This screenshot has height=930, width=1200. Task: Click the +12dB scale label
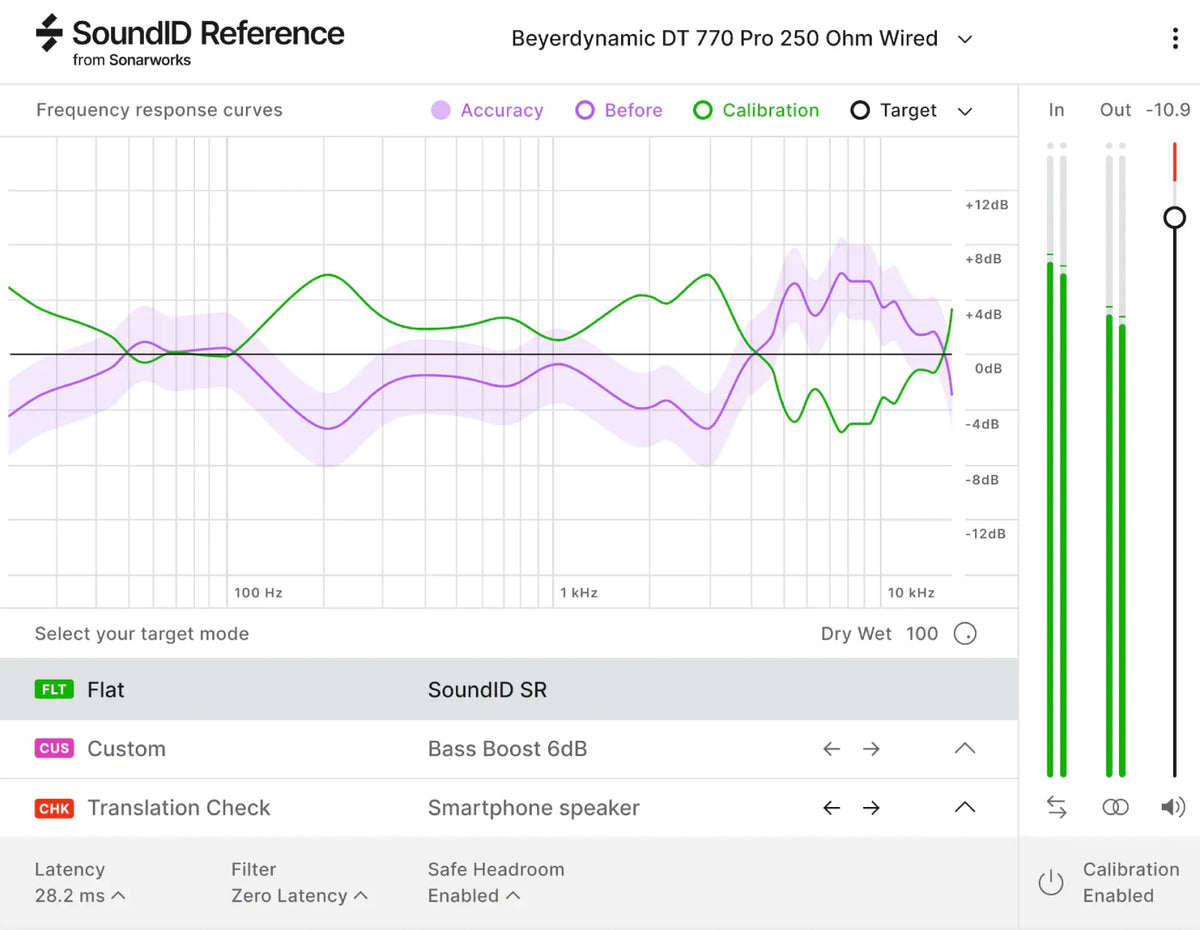[x=987, y=205]
